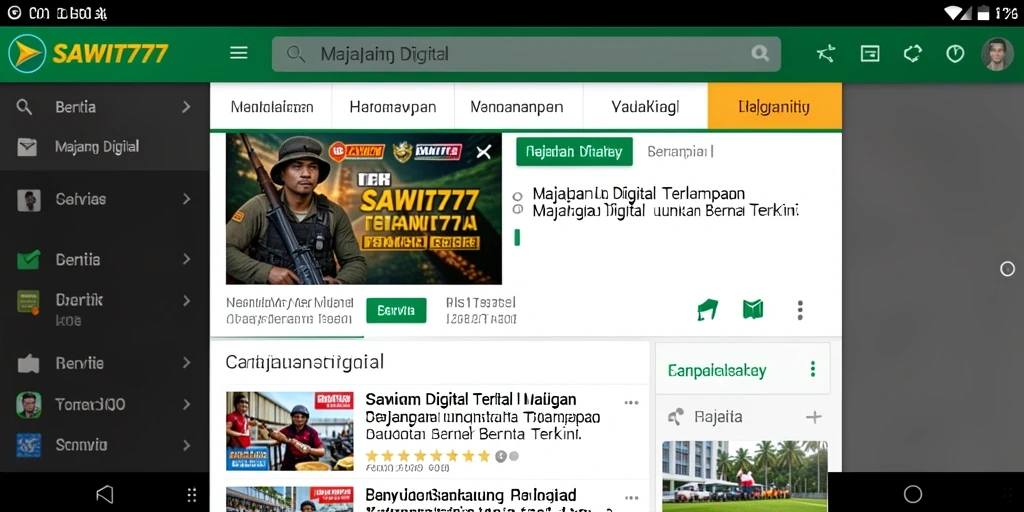The width and height of the screenshot is (1024, 512).
Task: Switch to the Haromavpan tab
Action: point(392,106)
